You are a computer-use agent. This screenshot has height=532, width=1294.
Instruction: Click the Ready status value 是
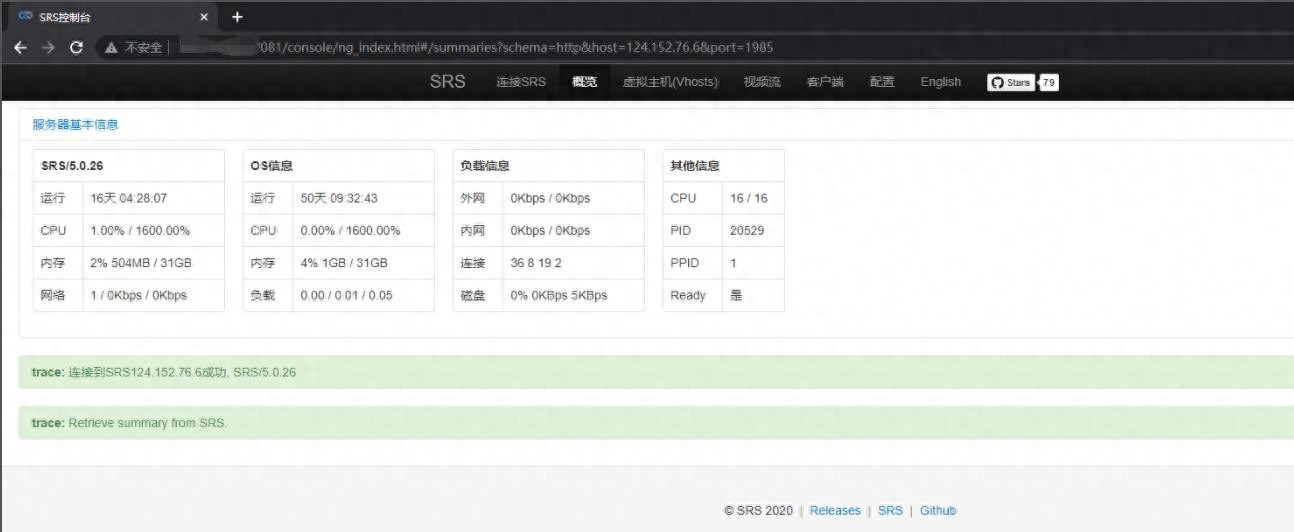click(736, 295)
